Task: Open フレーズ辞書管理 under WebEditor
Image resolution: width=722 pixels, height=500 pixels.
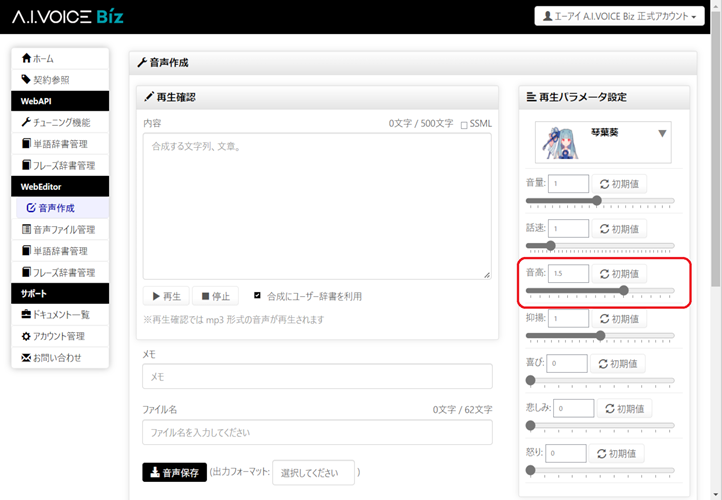Action: [60, 272]
